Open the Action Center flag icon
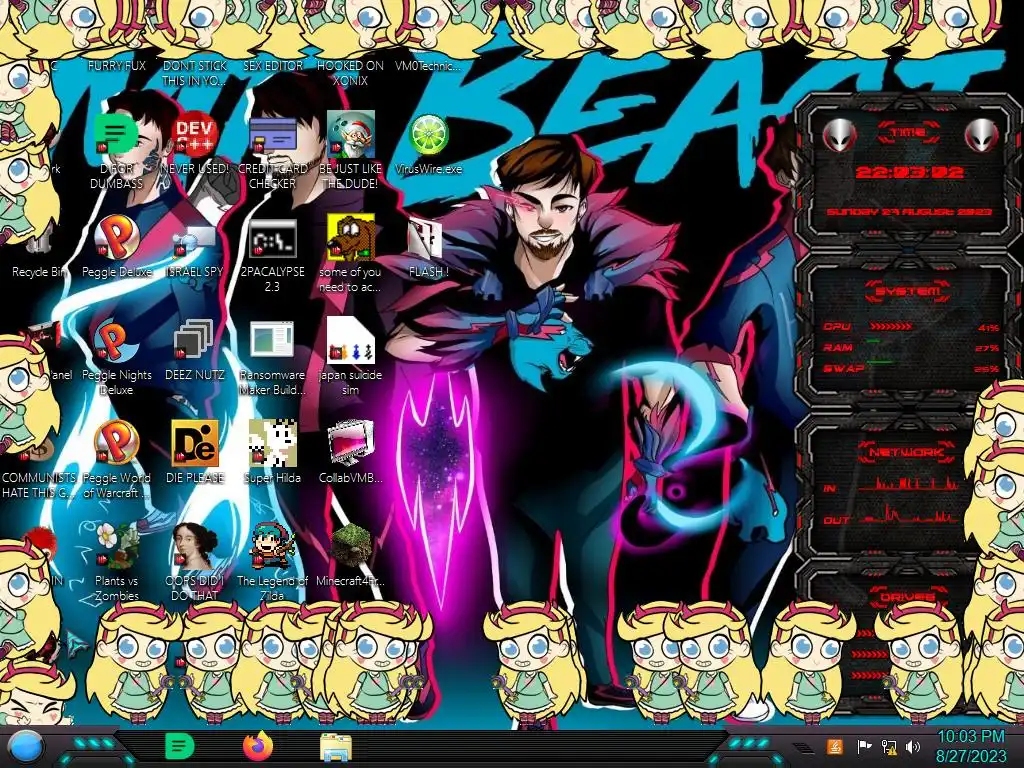 click(x=864, y=746)
